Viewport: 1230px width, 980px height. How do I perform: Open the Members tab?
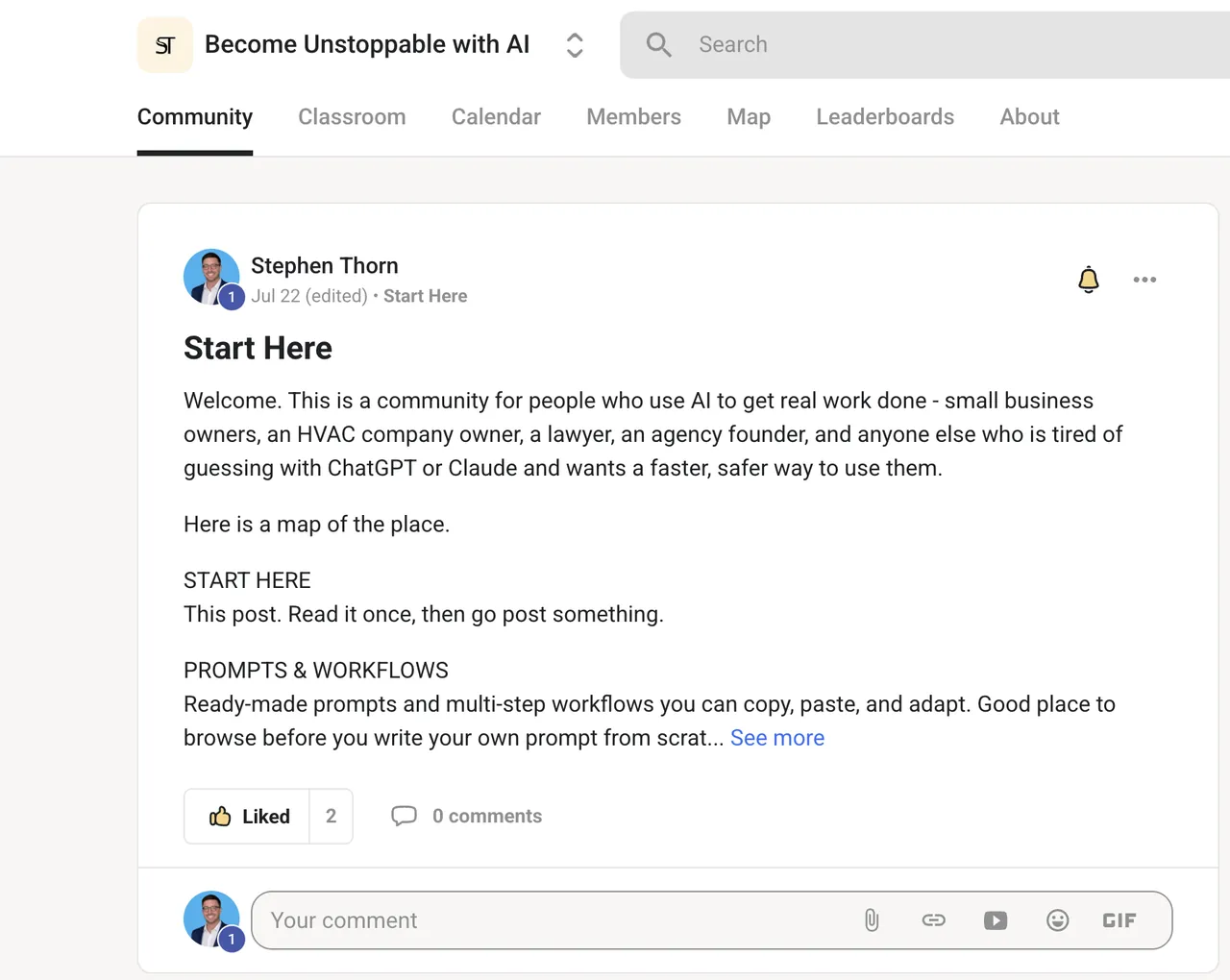click(633, 117)
